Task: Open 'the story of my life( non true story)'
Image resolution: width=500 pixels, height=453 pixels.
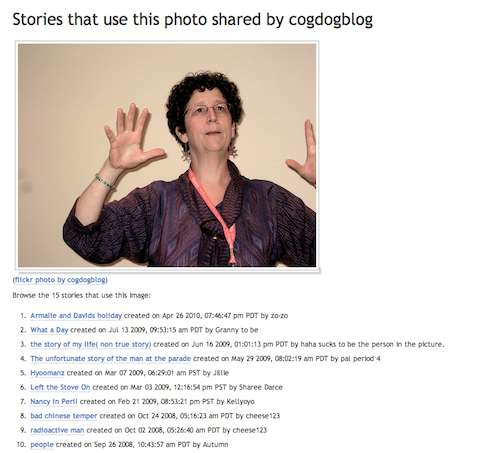Action: click(x=91, y=344)
